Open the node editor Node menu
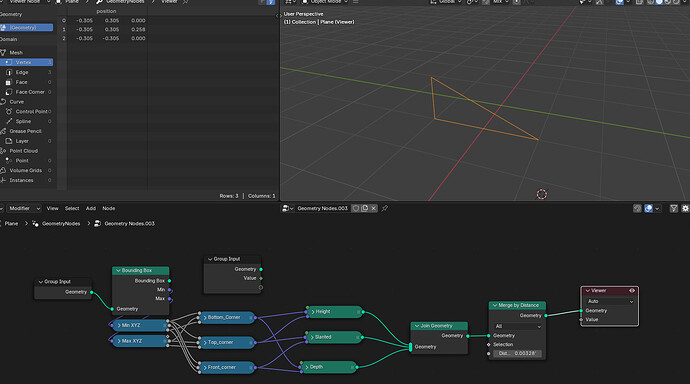Image resolution: width=690 pixels, height=384 pixels. [109, 208]
